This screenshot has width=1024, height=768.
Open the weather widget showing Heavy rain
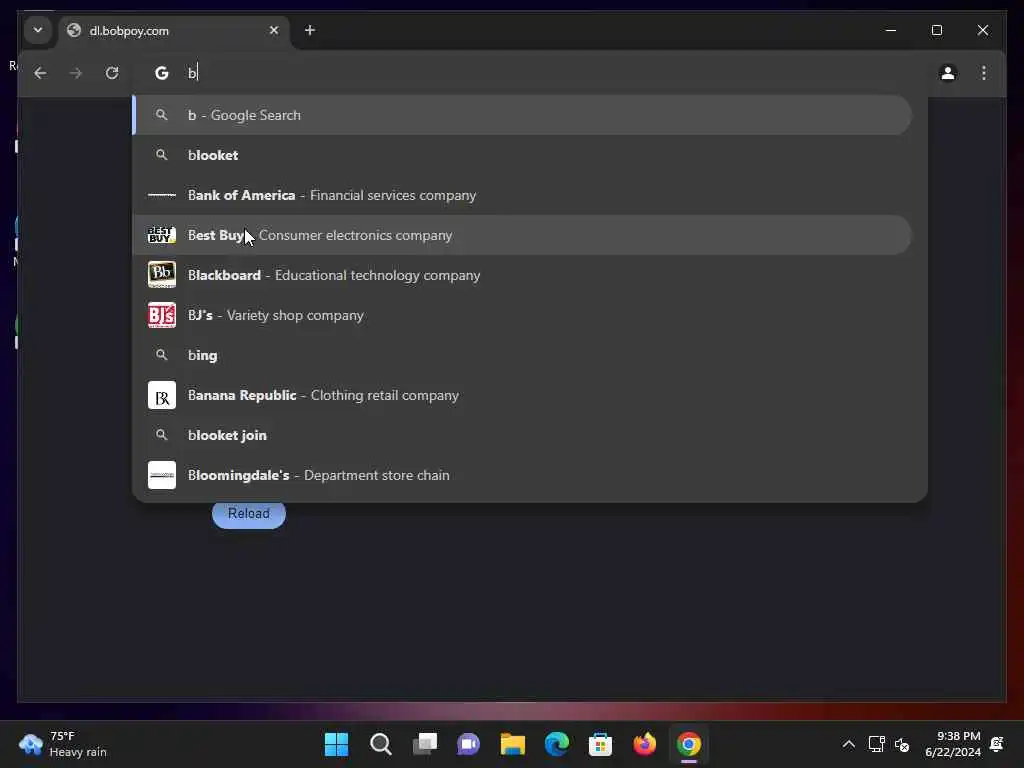coord(63,744)
